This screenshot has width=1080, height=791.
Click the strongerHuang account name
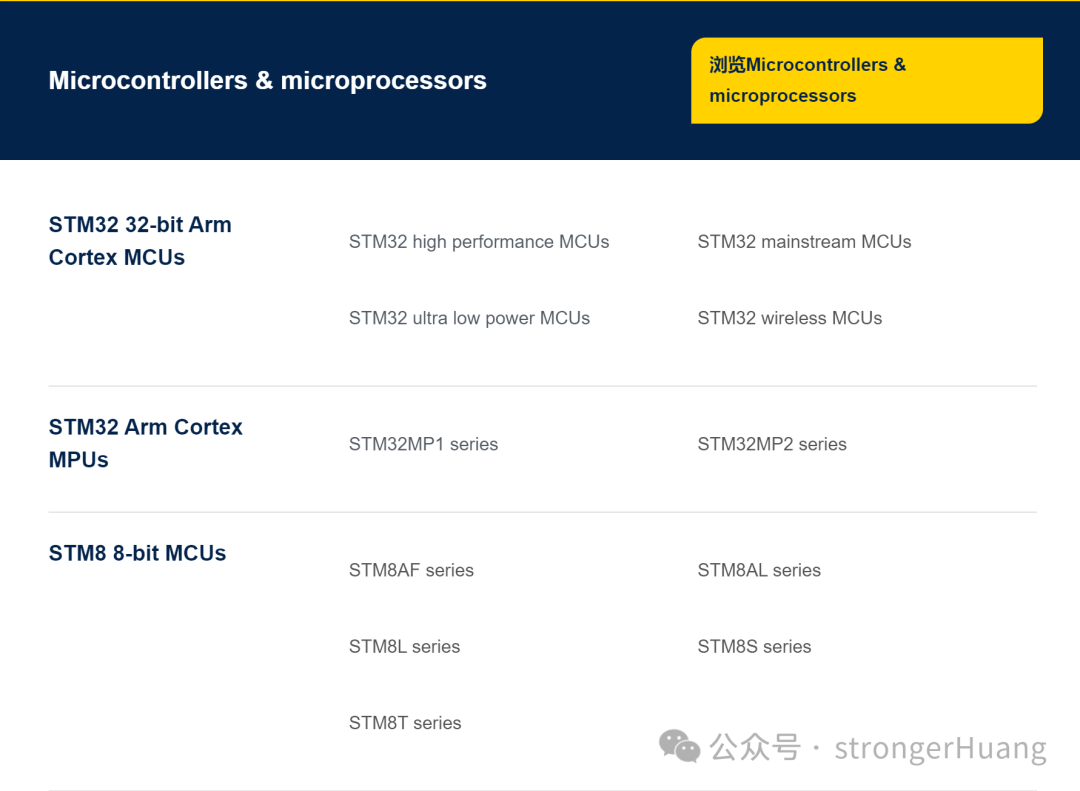pos(940,747)
